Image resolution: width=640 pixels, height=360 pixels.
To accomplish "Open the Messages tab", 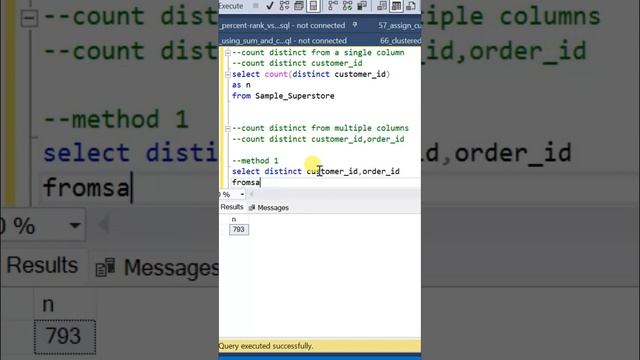I will pos(269,208).
